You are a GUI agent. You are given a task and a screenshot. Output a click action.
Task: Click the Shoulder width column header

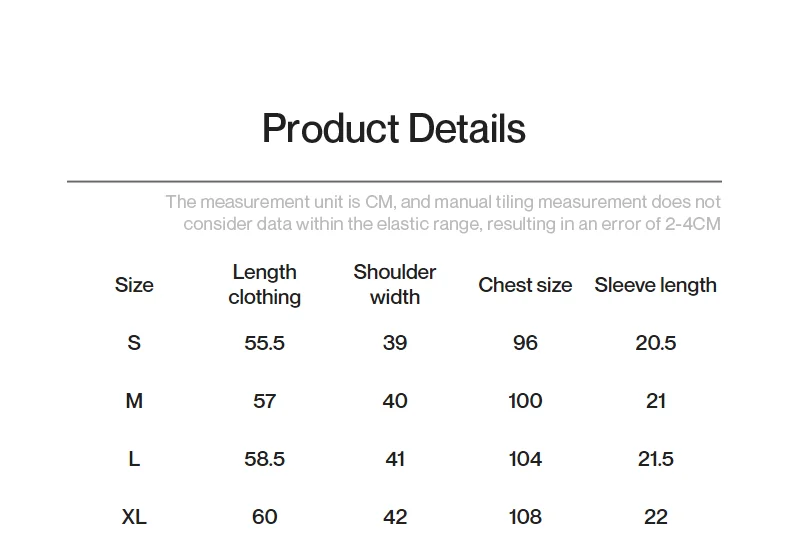394,285
